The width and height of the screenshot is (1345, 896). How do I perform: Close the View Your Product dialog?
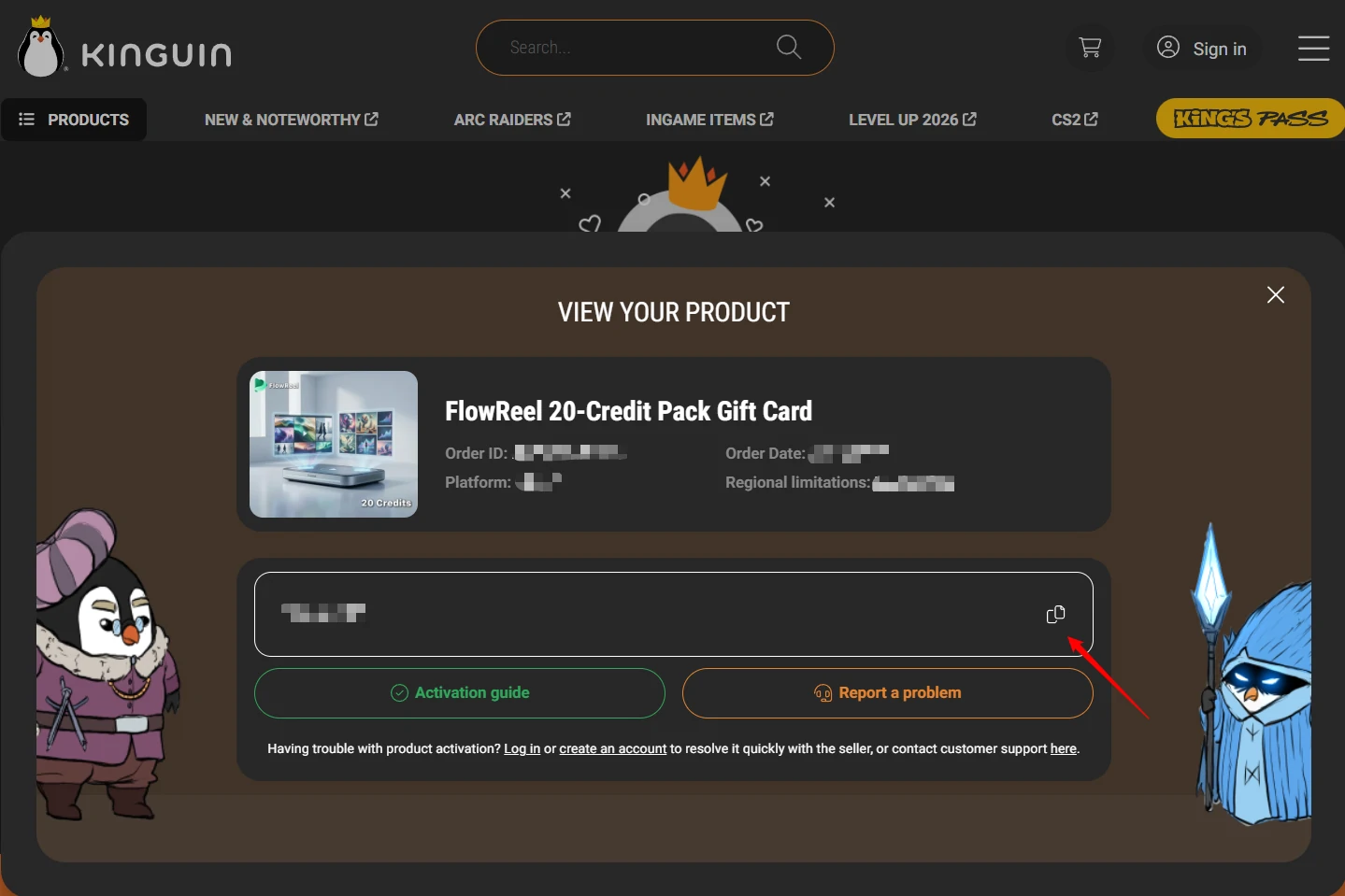pos(1276,295)
